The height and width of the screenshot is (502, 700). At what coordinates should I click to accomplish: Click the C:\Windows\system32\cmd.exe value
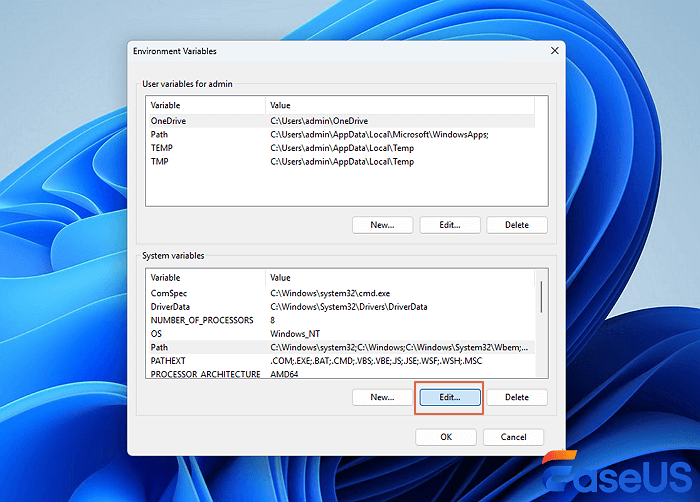330,293
